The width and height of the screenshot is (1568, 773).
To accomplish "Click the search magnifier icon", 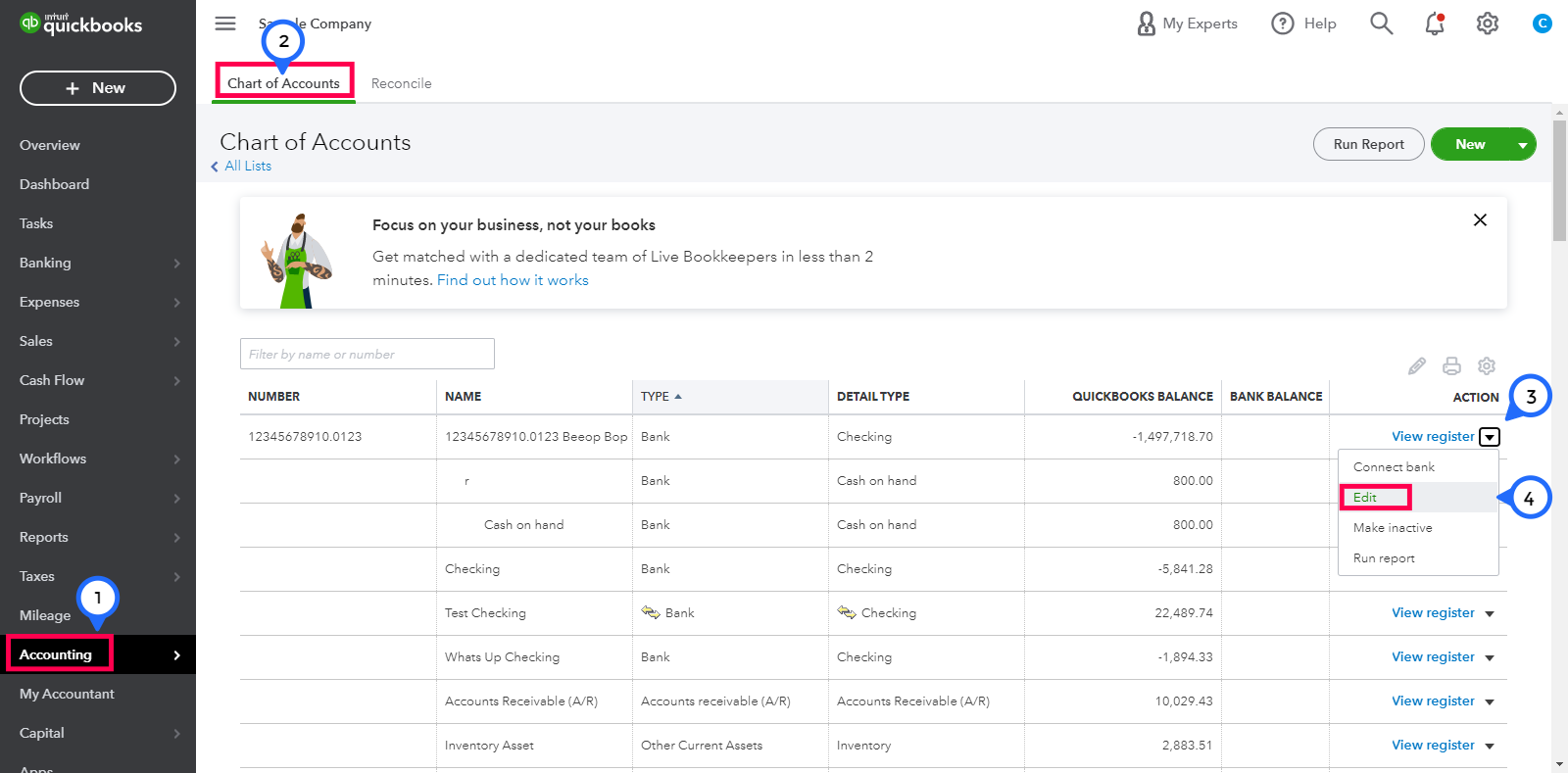I will pyautogui.click(x=1381, y=24).
